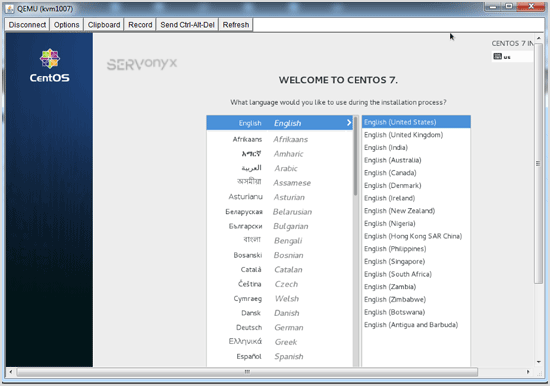Screen dimensions: 550x386
Task: Choose English (Zimbabwe) locale
Action: pos(416,299)
